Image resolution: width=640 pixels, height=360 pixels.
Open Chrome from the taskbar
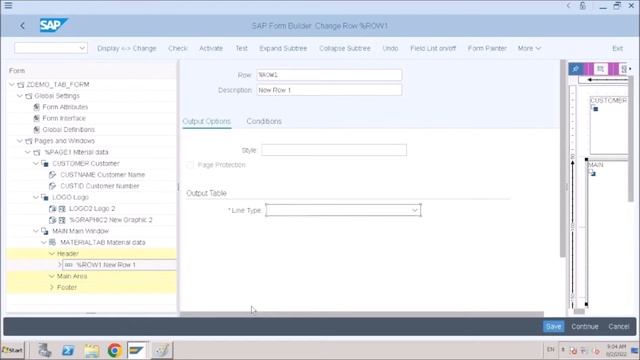(x=115, y=350)
